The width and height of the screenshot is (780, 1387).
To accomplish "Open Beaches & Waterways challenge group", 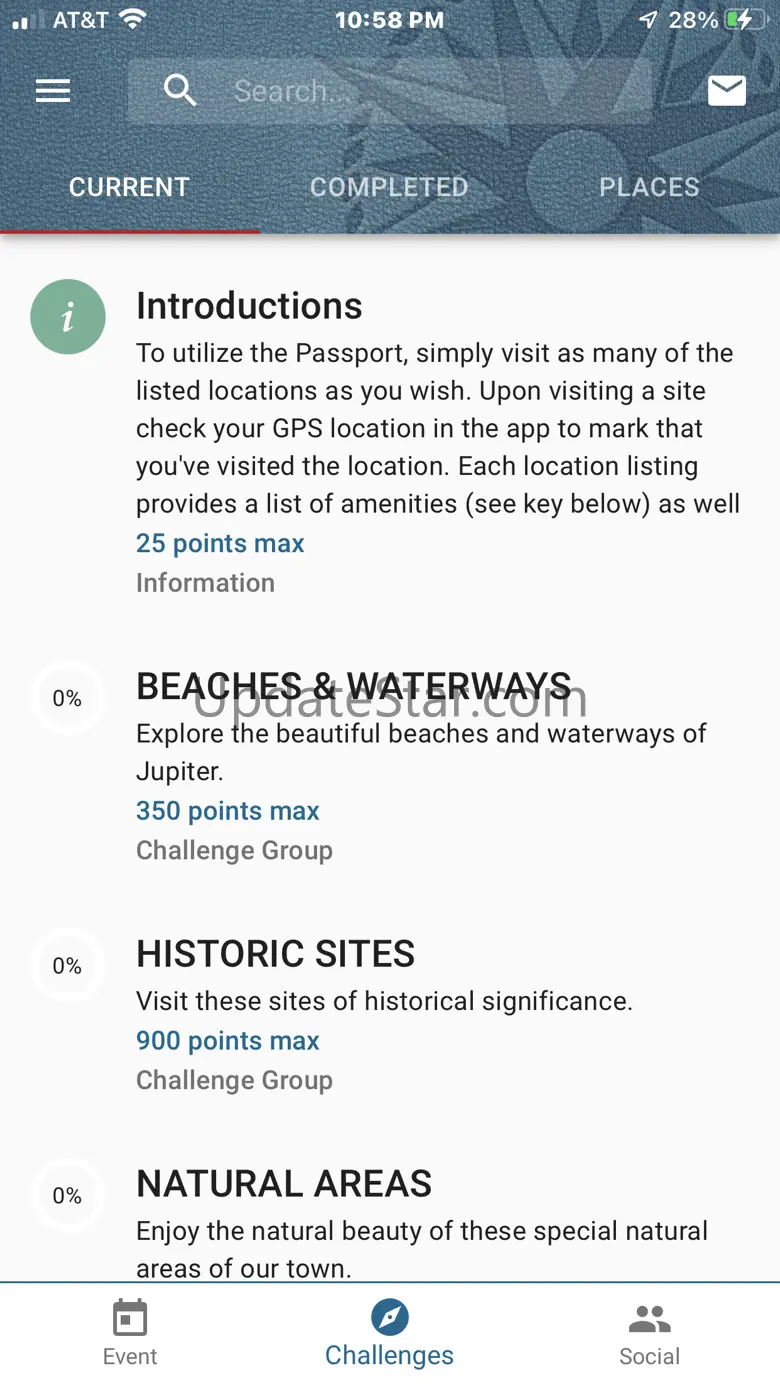I will coord(353,687).
